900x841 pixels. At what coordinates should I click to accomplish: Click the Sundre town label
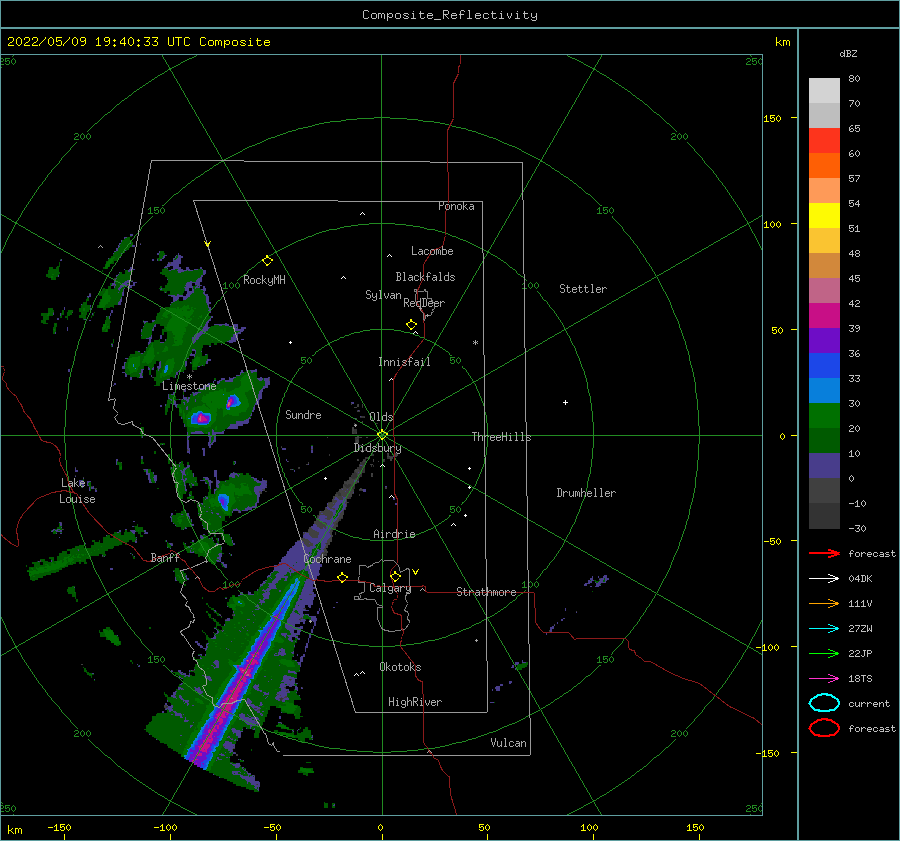[304, 414]
